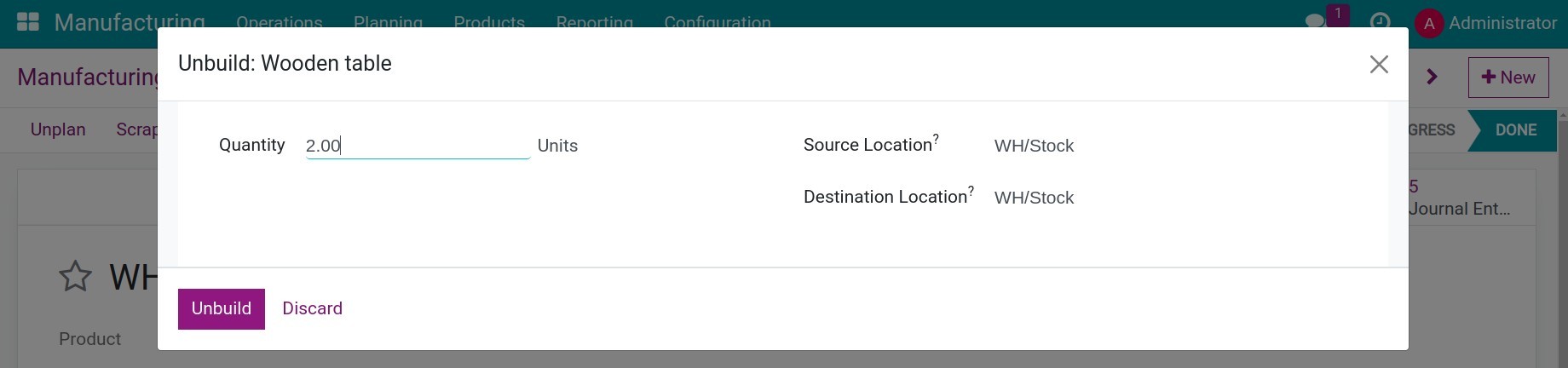Confirm with the Unbuild button
The height and width of the screenshot is (368, 1568).
pyautogui.click(x=222, y=308)
